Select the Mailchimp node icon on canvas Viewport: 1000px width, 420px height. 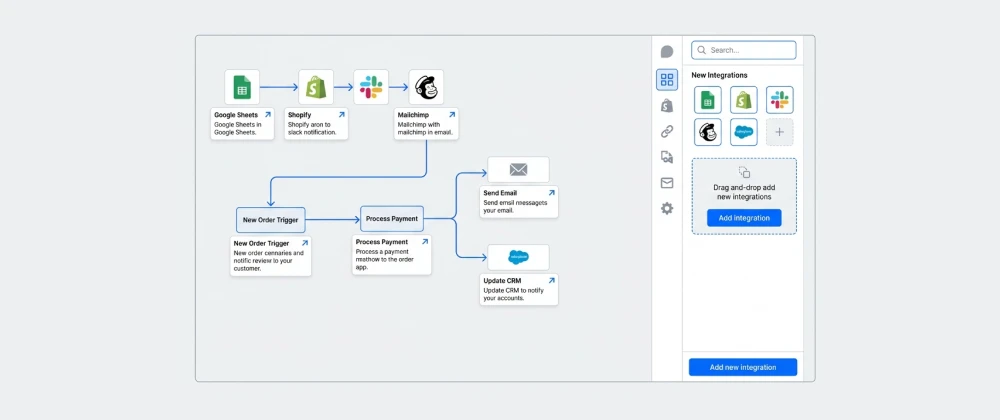426,87
